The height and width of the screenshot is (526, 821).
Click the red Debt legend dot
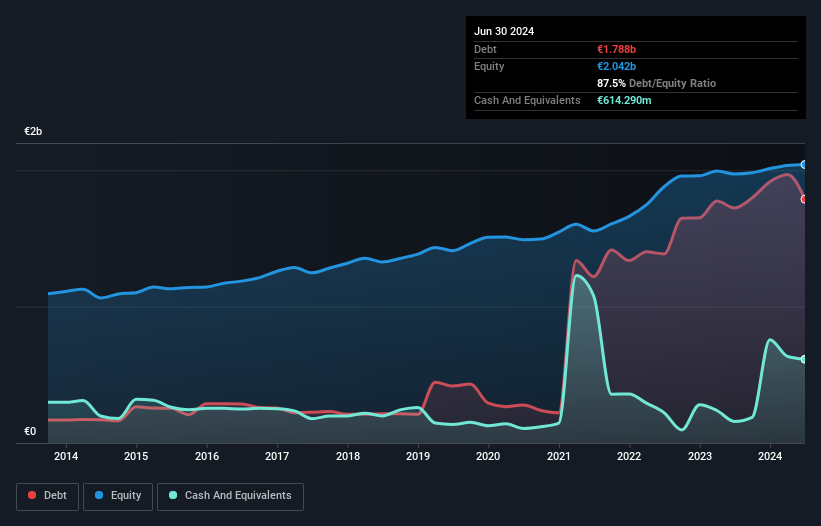pos(32,495)
